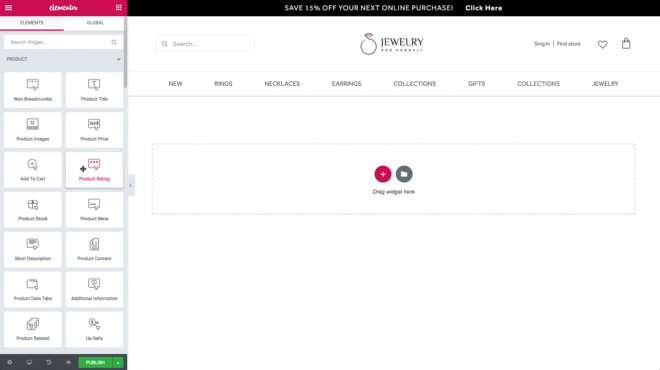Screen dimensions: 660x370
Task: Click the red add new section button
Action: point(383,174)
